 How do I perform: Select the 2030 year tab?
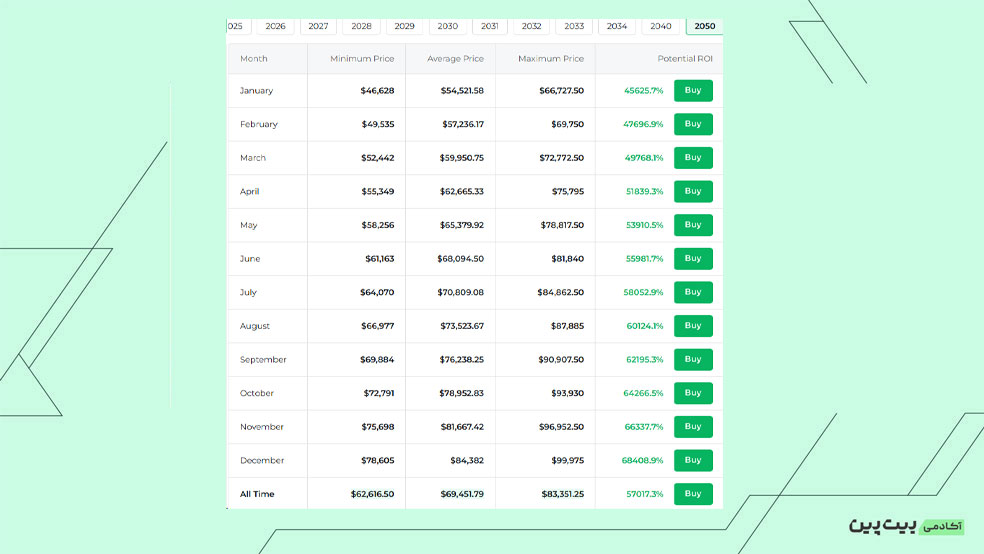click(447, 26)
